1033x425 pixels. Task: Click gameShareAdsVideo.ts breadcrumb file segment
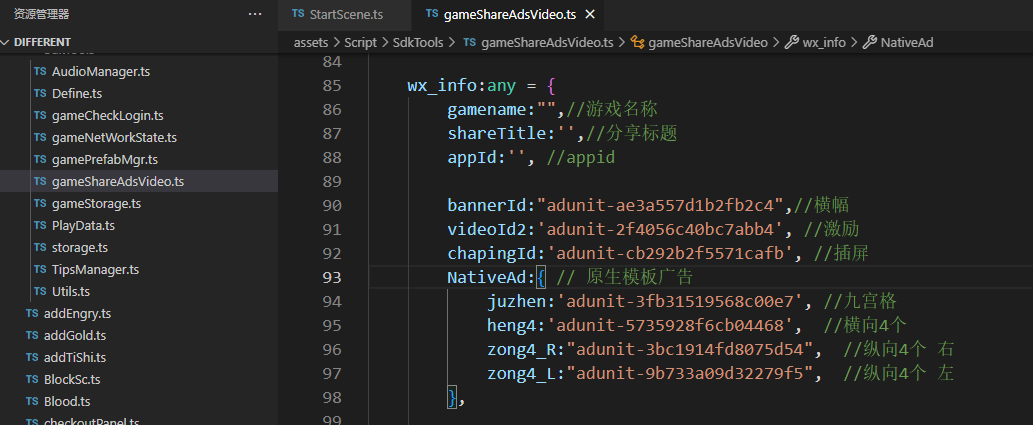pyautogui.click(x=547, y=42)
